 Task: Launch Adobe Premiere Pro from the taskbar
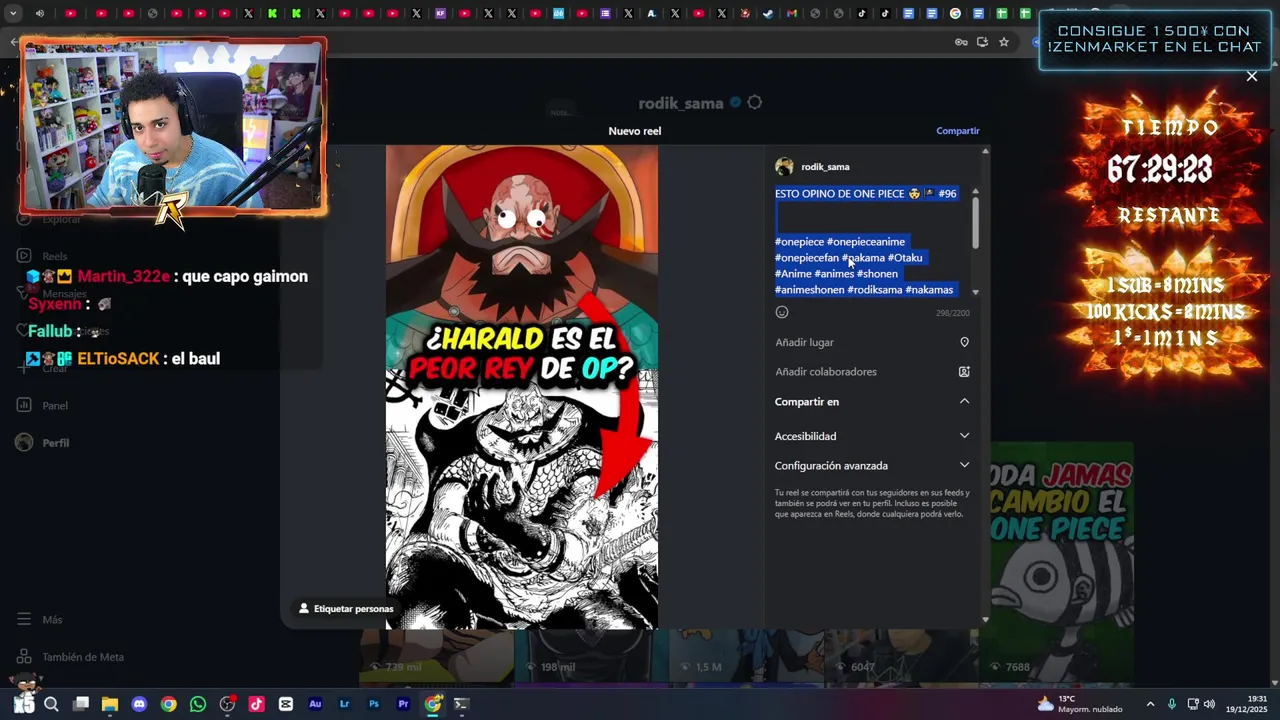[x=403, y=704]
